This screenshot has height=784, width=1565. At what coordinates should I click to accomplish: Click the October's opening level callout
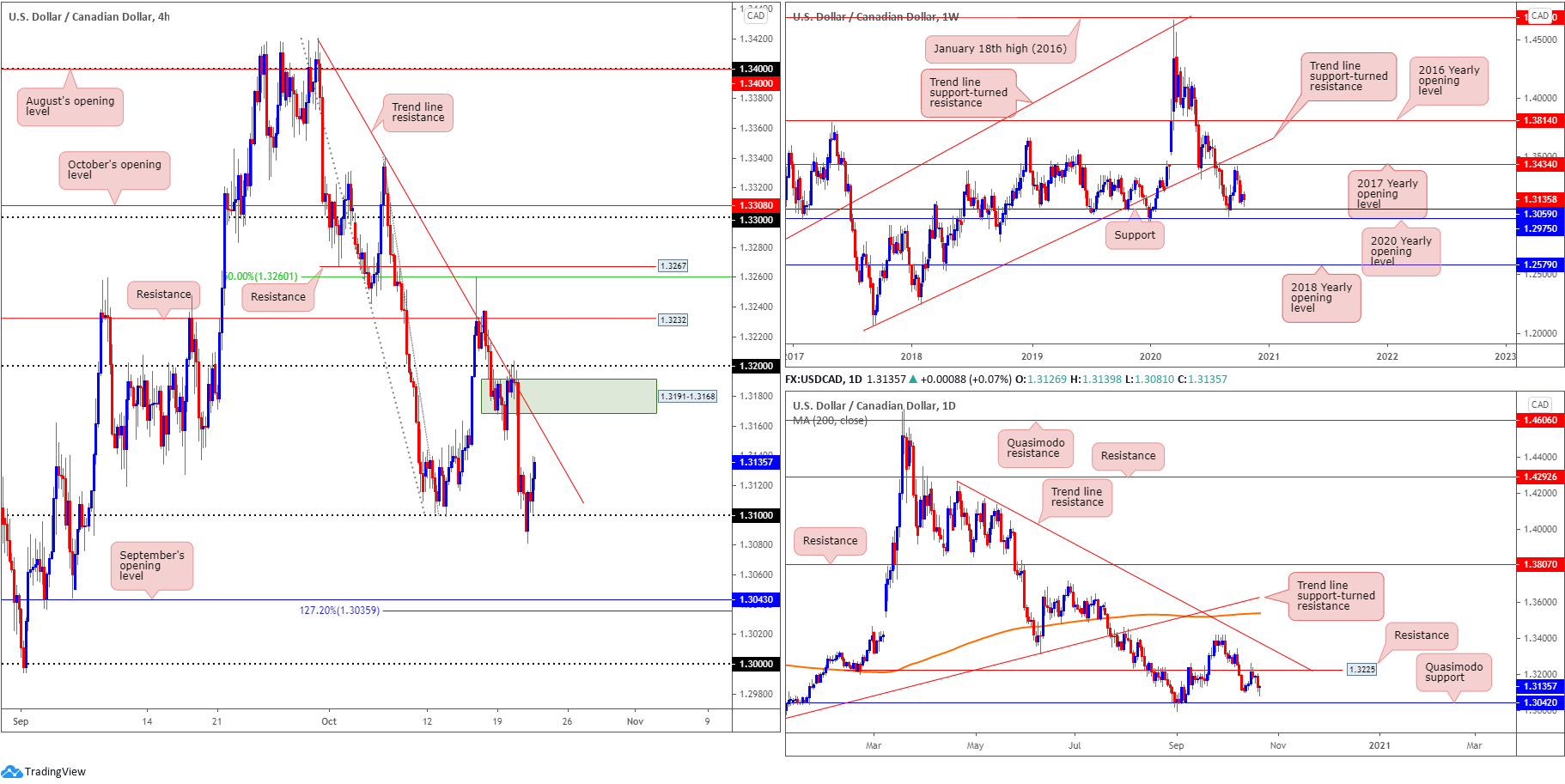click(x=114, y=170)
